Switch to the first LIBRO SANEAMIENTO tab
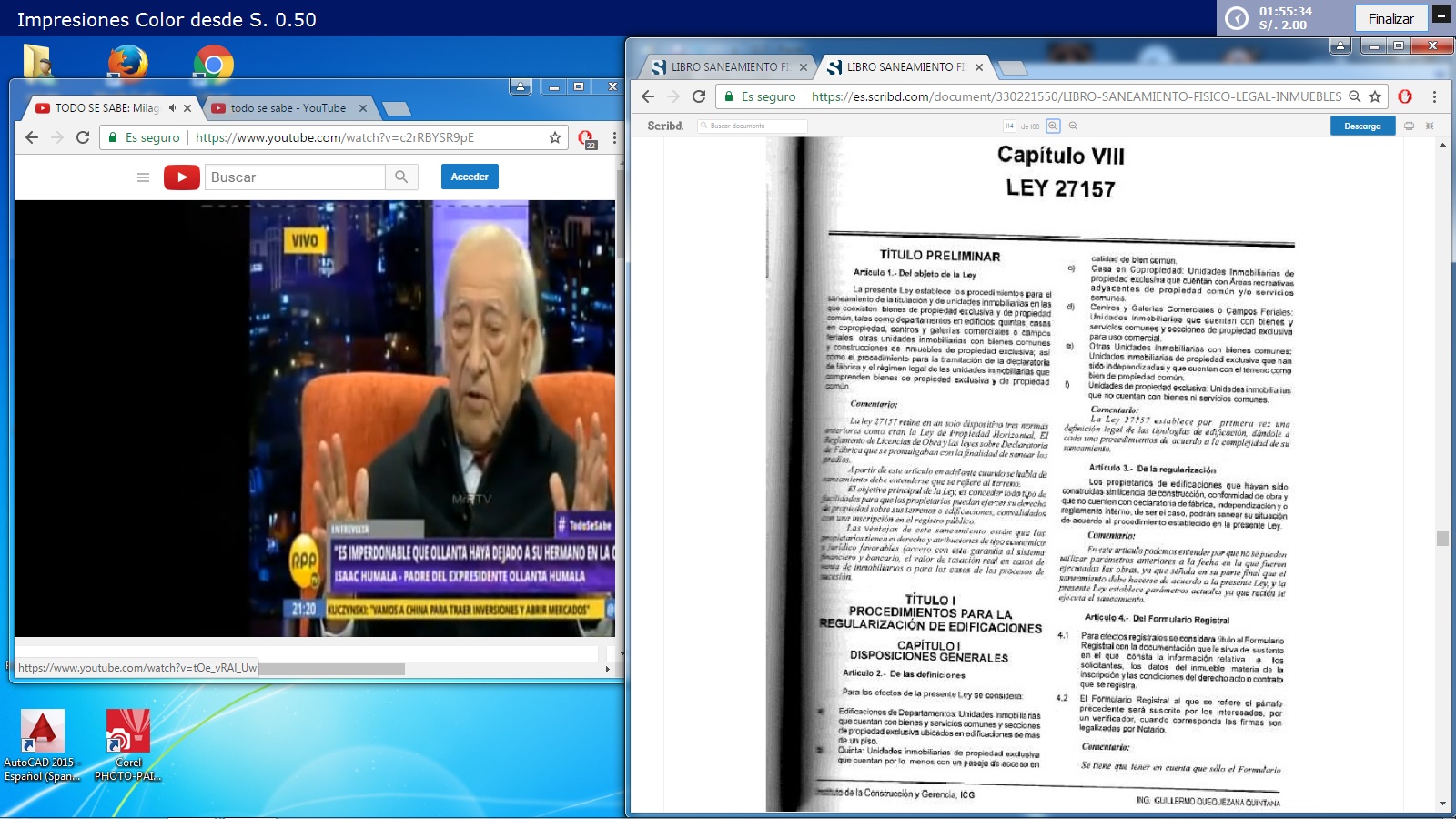This screenshot has width=1456, height=819. tap(723, 67)
